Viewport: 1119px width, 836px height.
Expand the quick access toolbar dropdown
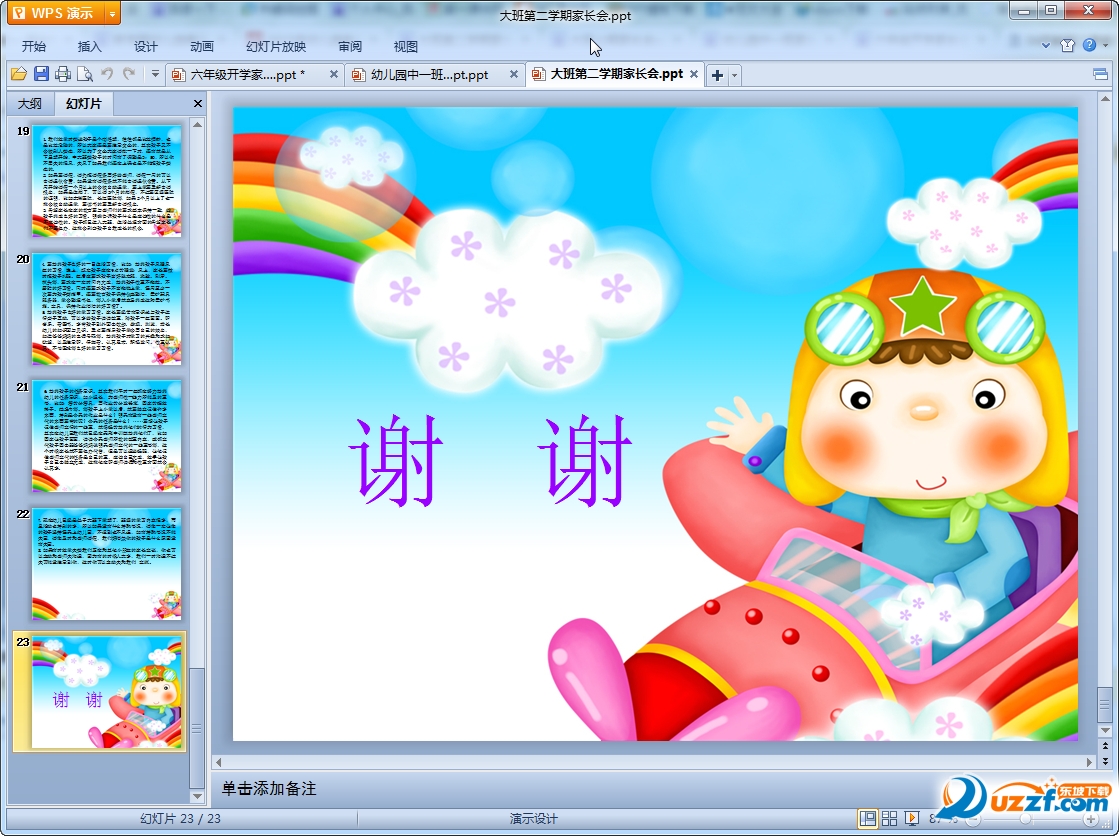click(x=155, y=74)
